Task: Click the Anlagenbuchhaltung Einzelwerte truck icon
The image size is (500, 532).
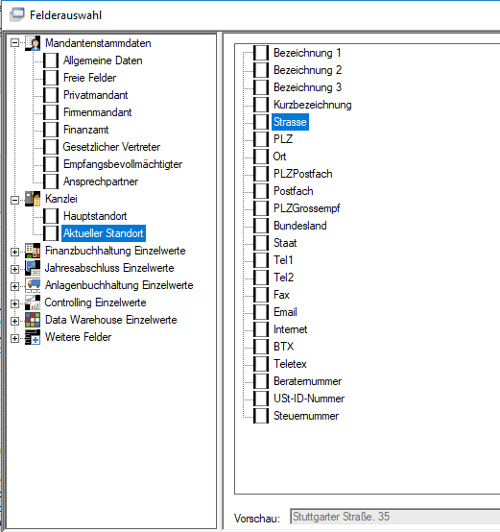Action: (33, 285)
